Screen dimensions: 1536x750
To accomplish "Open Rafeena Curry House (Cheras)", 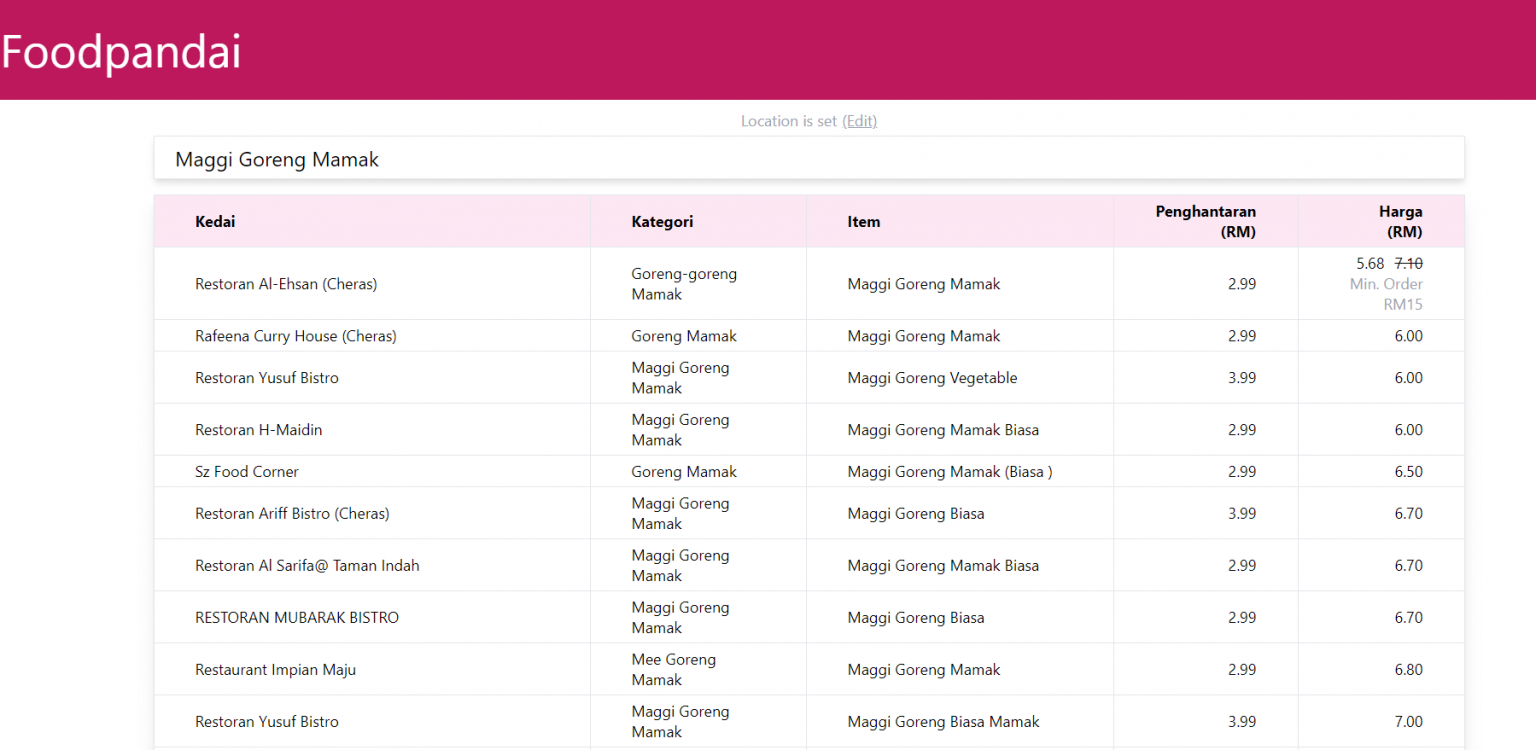I will pyautogui.click(x=296, y=335).
